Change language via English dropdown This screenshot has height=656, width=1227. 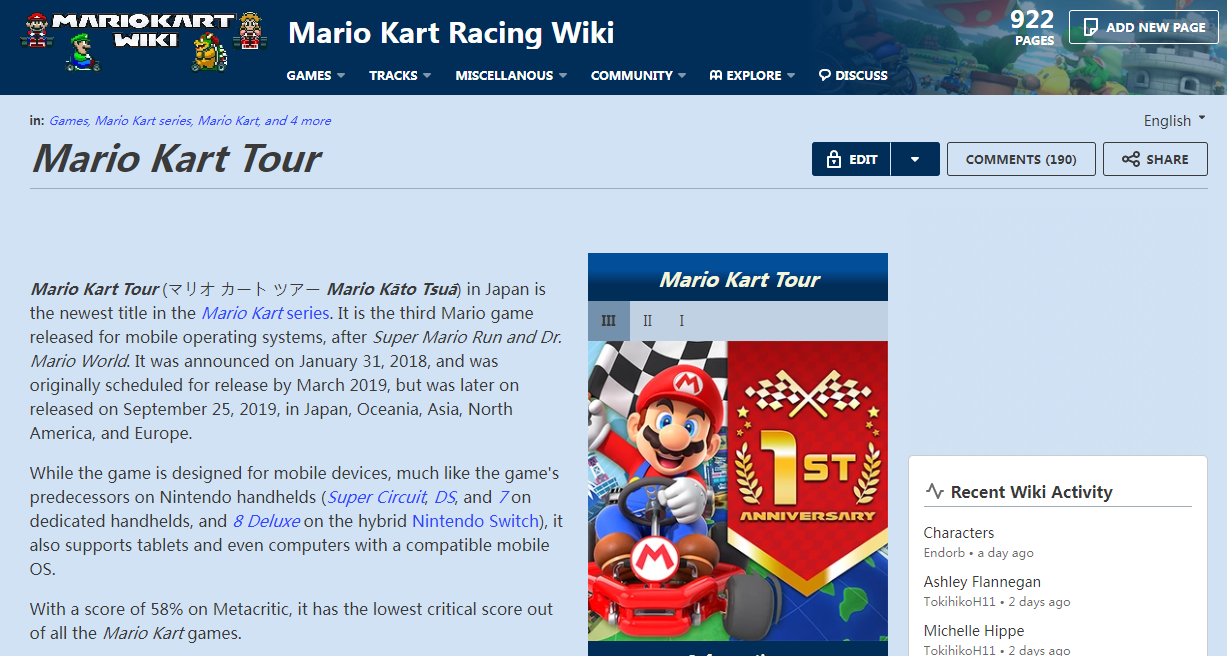coord(1175,120)
